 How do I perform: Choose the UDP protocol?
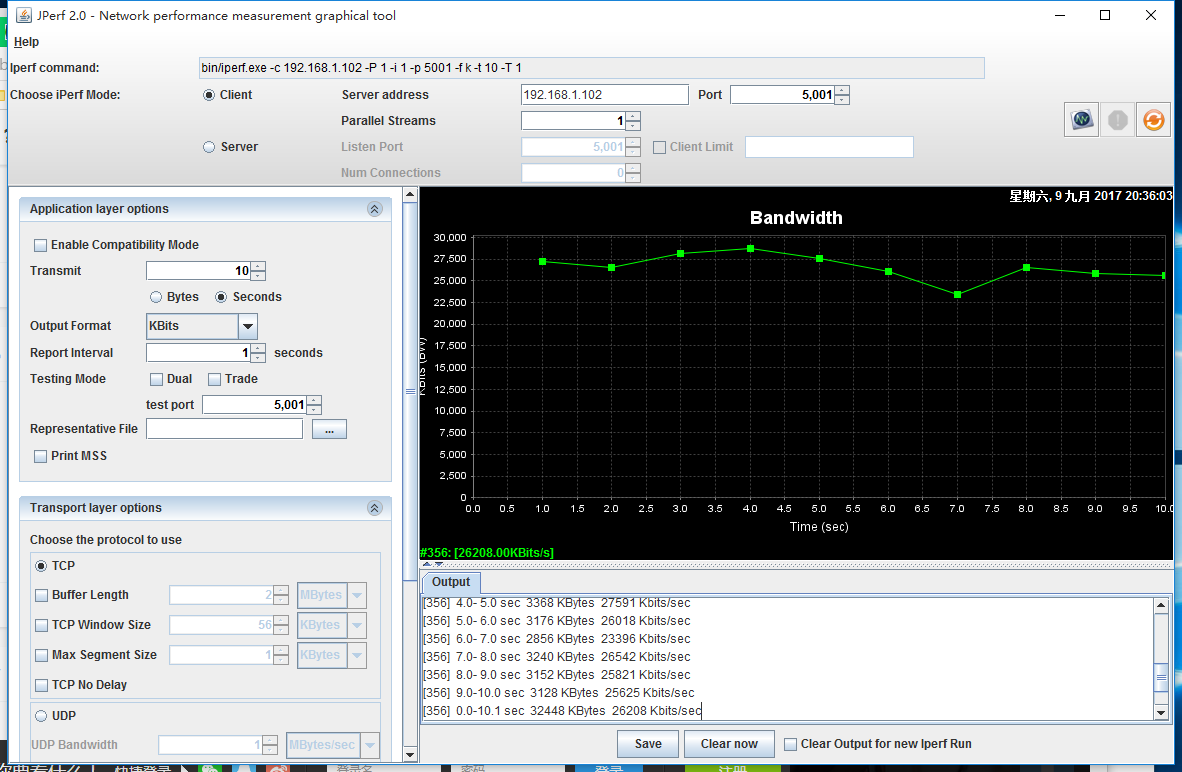[x=41, y=716]
